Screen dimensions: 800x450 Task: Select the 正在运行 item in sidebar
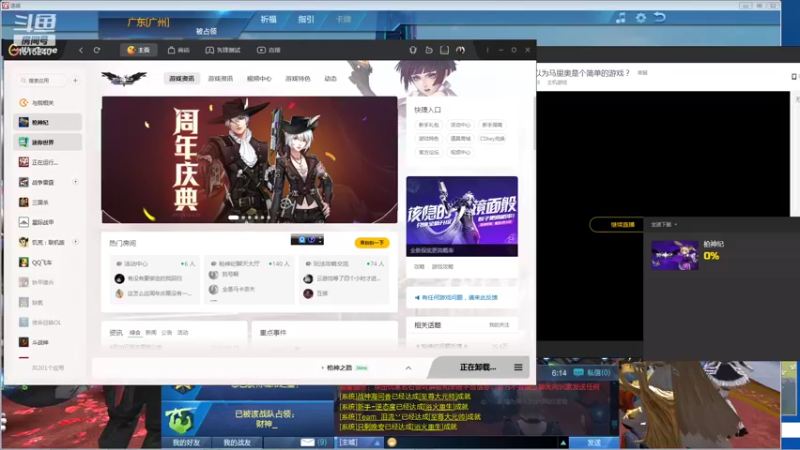pos(47,162)
